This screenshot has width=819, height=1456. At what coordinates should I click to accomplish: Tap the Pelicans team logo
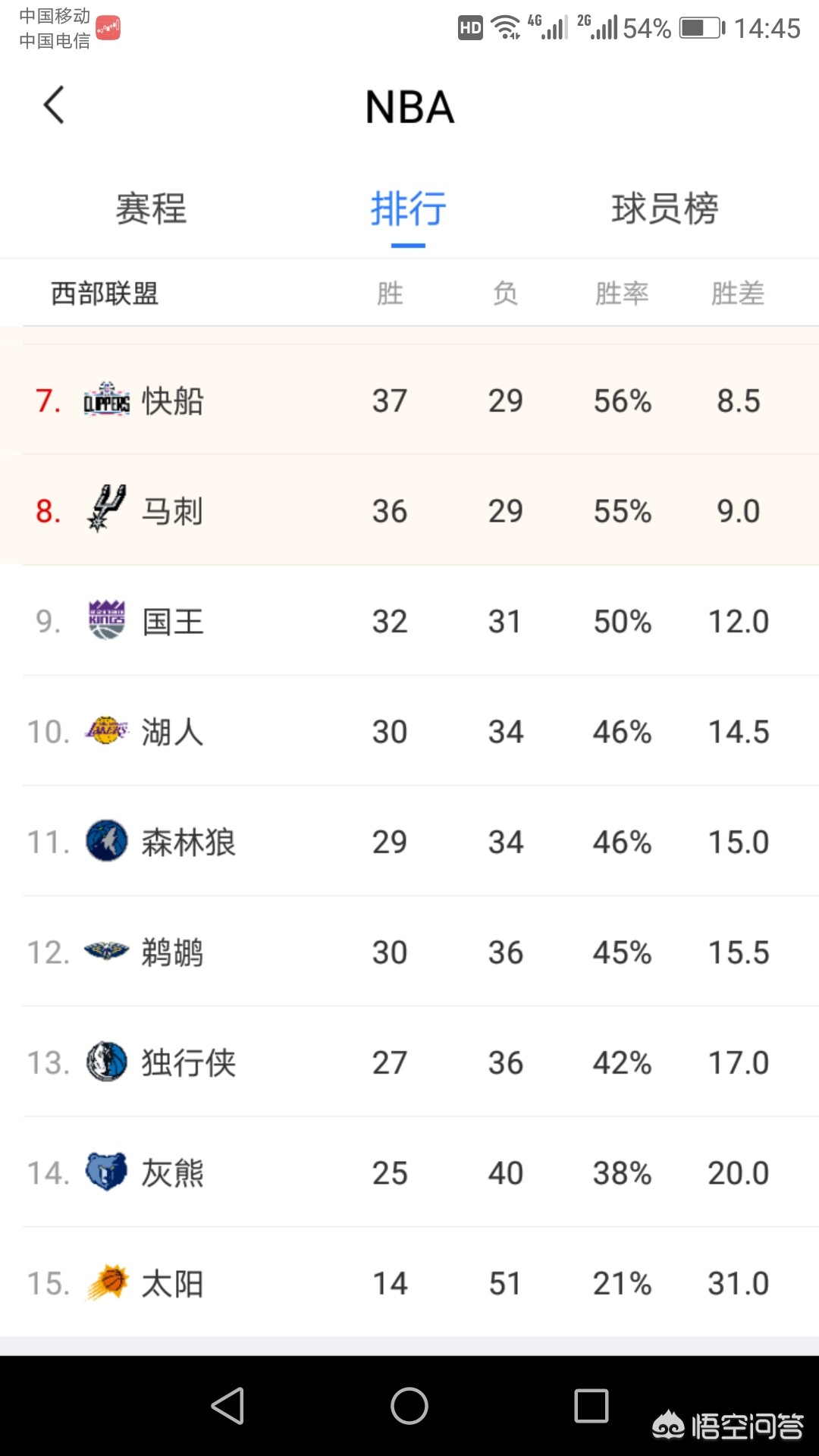click(x=106, y=951)
